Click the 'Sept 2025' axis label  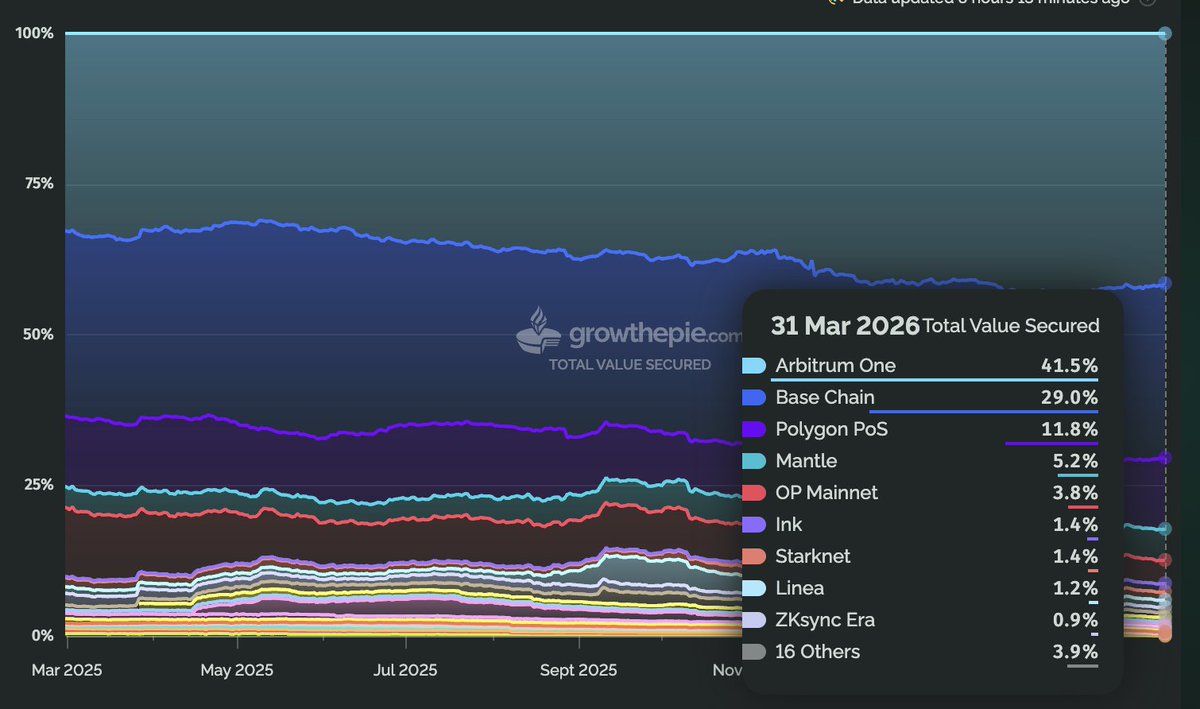578,670
